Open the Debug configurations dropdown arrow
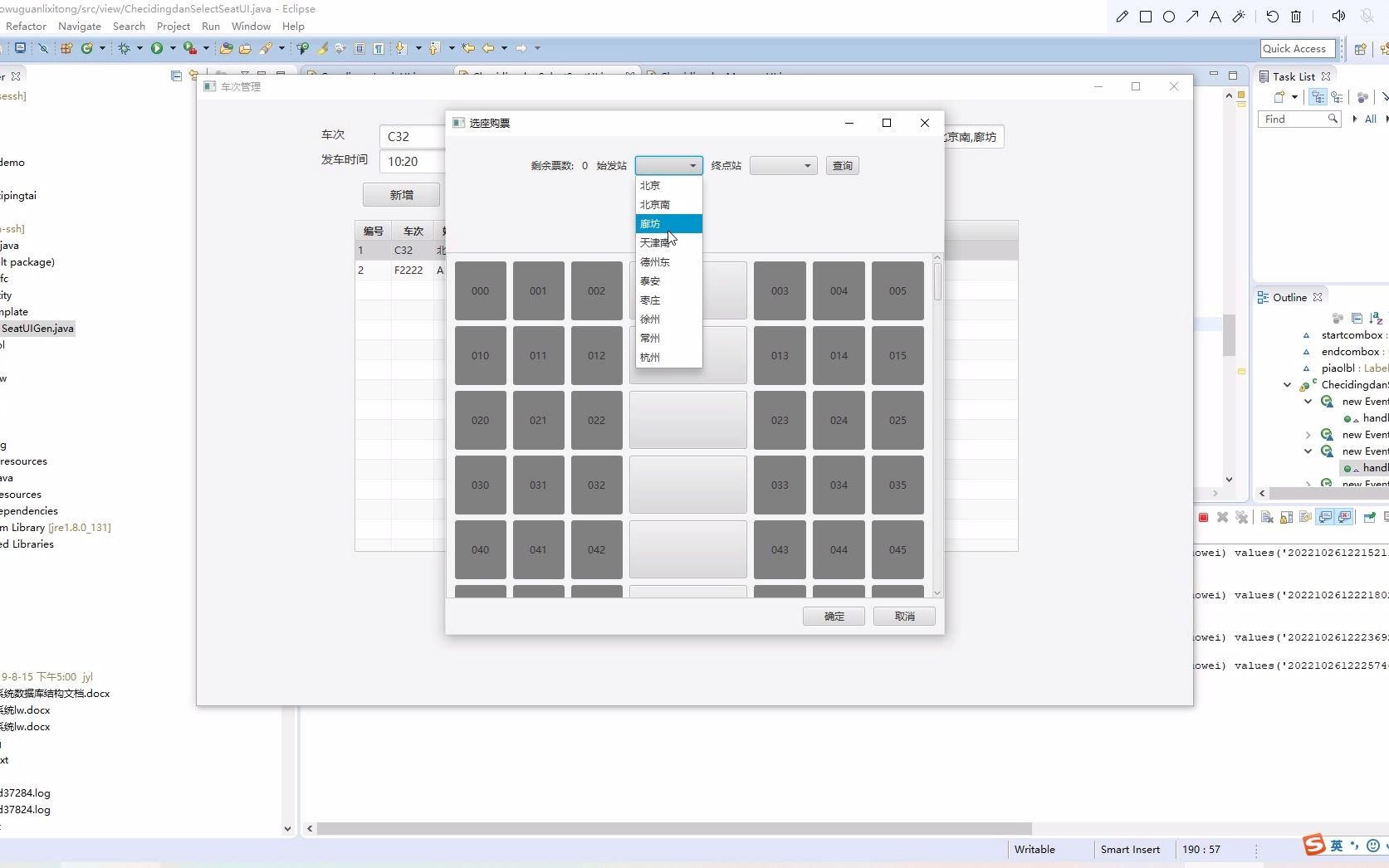Viewport: 1389px width, 868px height. point(139,48)
